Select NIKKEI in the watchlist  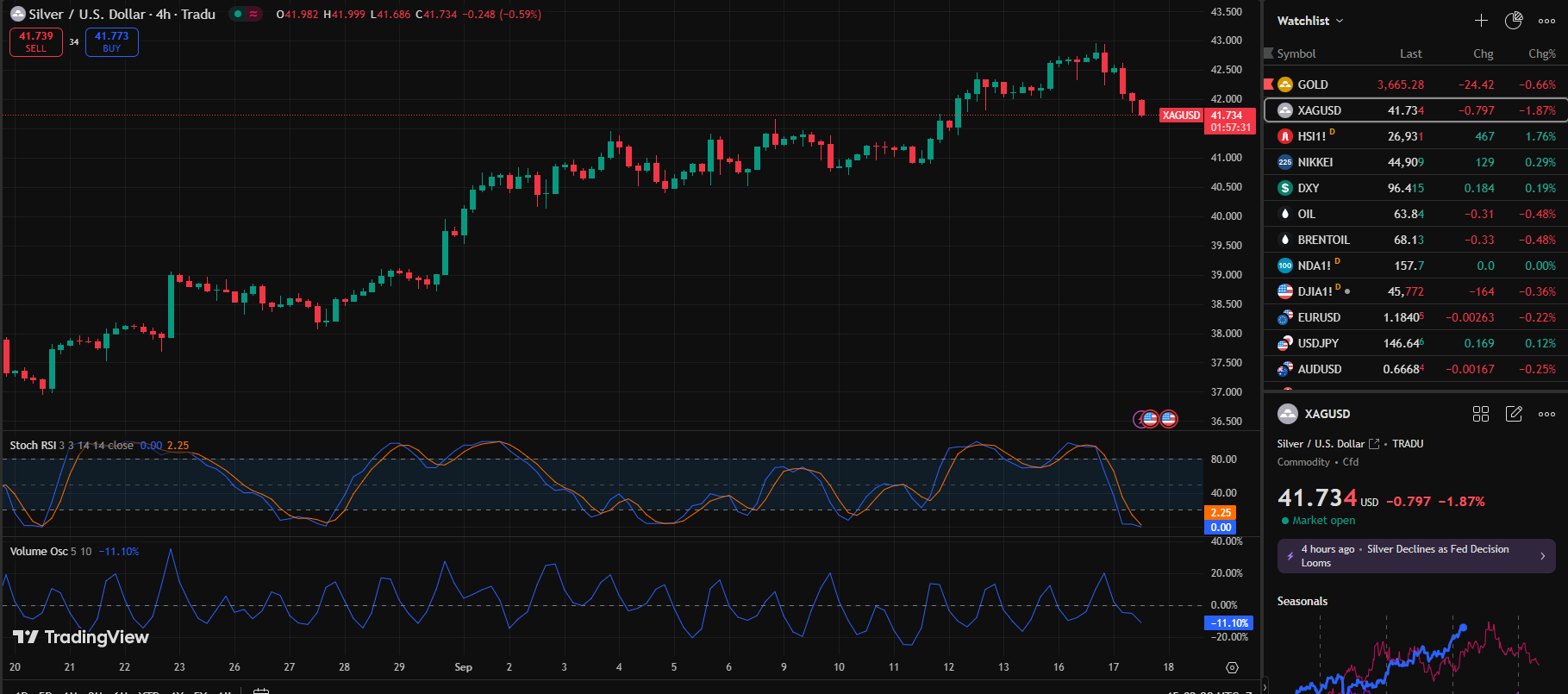(x=1315, y=162)
